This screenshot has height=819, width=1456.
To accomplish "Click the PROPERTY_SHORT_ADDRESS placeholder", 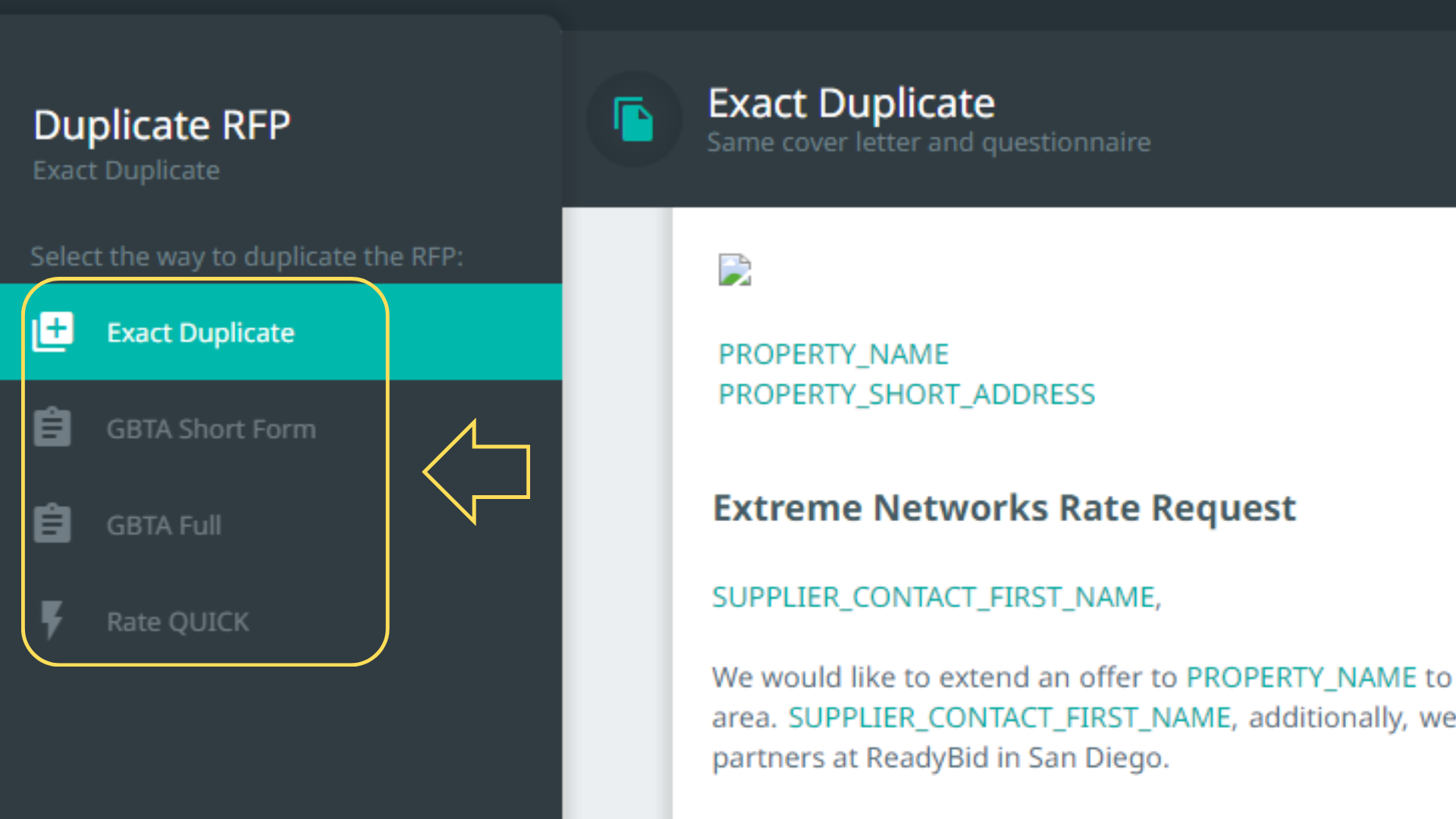I will [906, 394].
